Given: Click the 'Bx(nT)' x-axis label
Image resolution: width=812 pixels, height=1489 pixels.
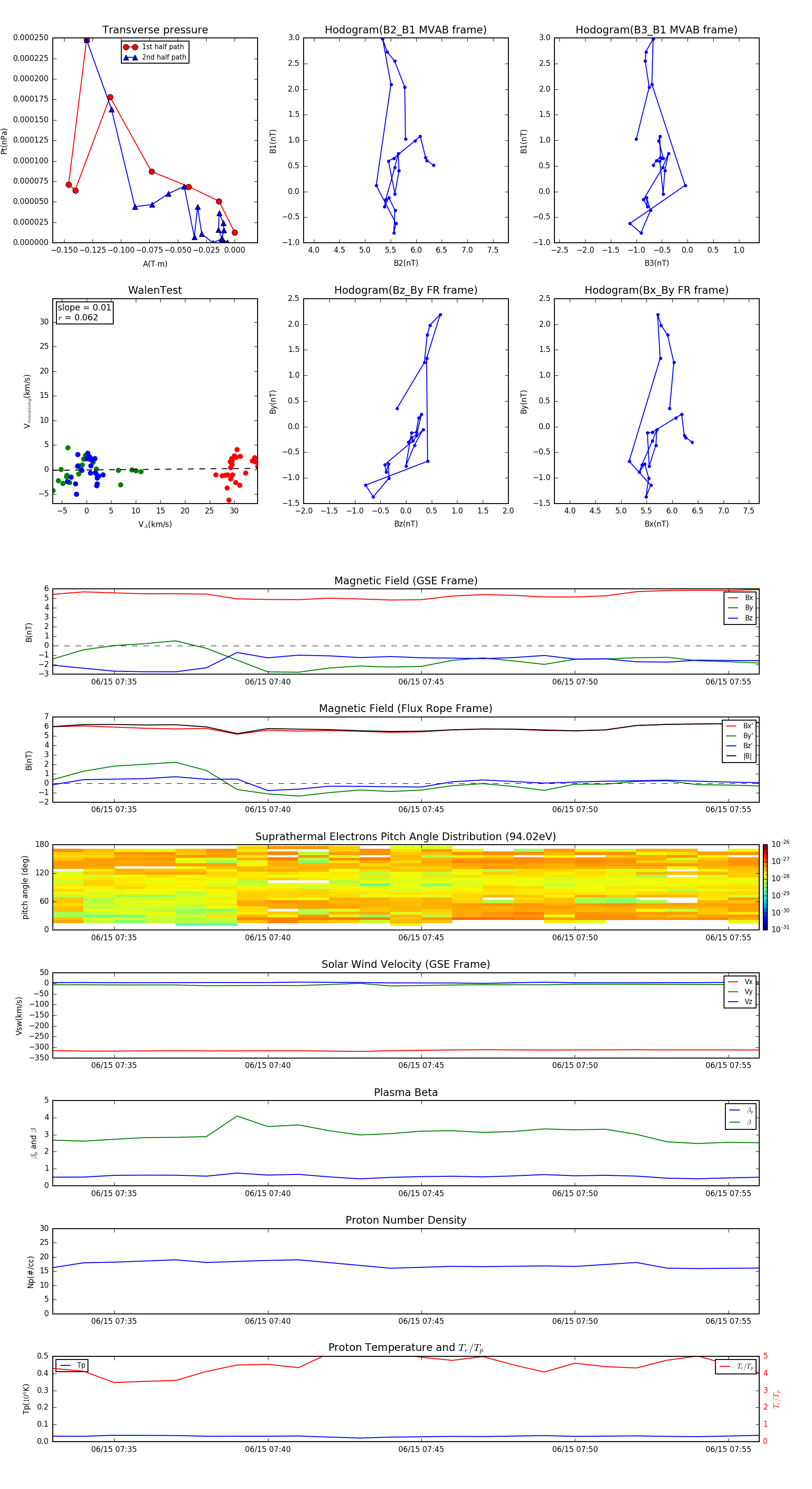Looking at the screenshot, I should 656,524.
